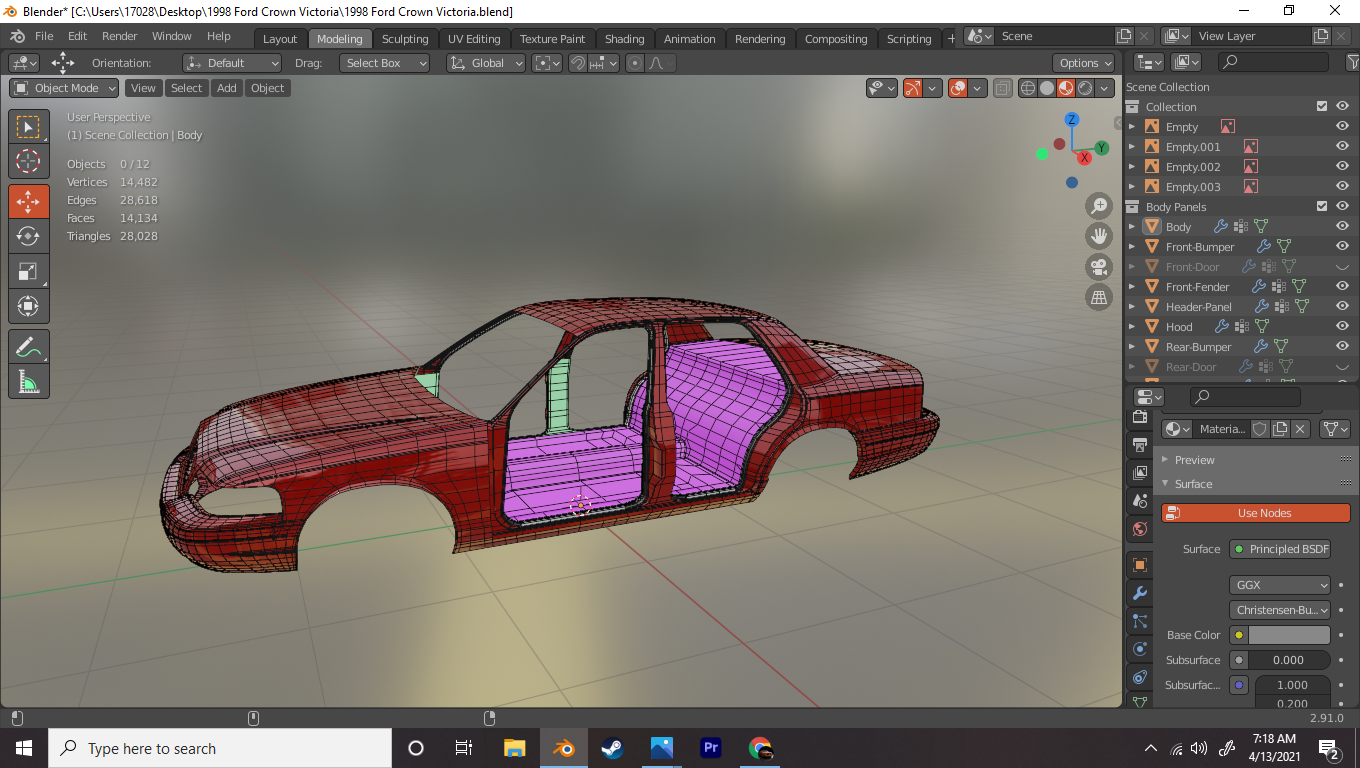This screenshot has height=768, width=1360.
Task: Hide the Hood object in outliner
Action: (x=1342, y=327)
